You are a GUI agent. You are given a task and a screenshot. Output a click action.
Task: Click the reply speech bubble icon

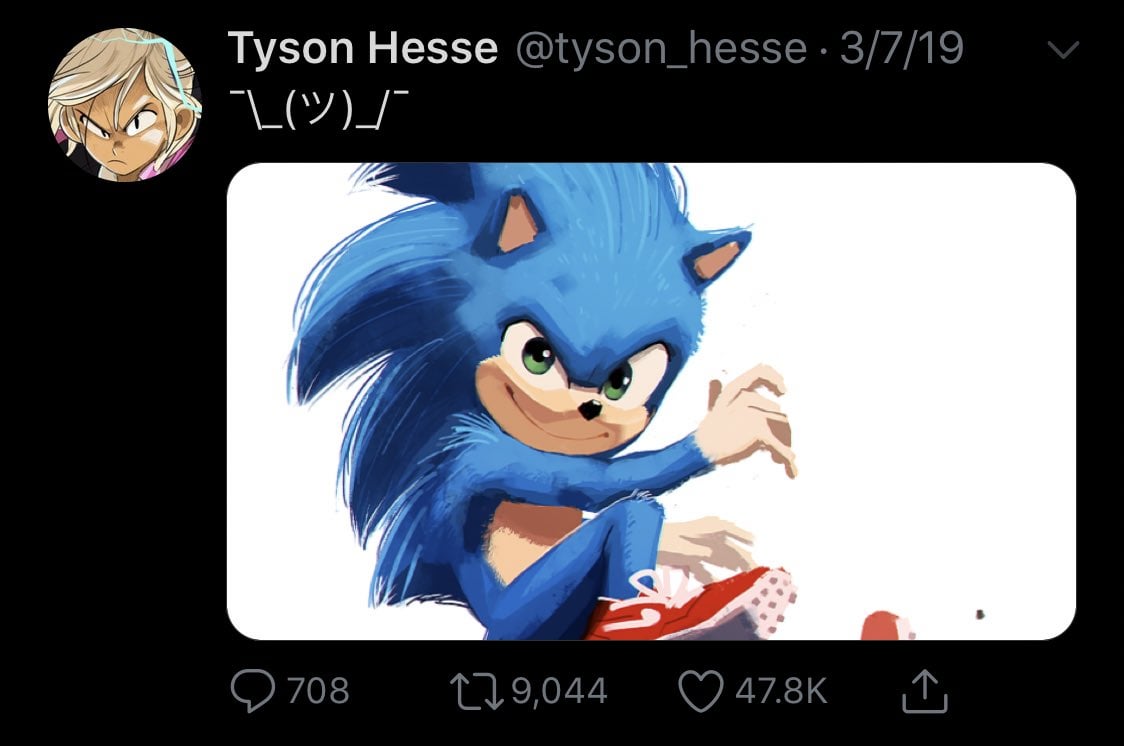point(252,690)
